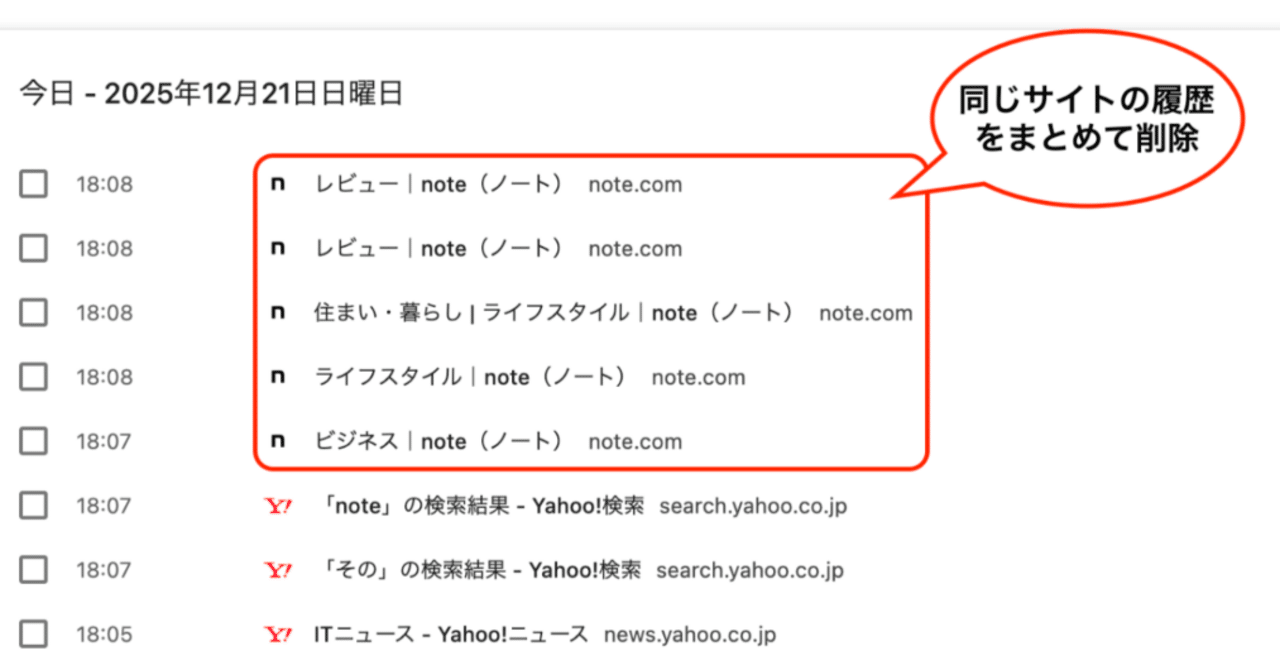This screenshot has height=670, width=1280.
Task: Click the note.com icon beside ビジネス entry
Action: [278, 441]
